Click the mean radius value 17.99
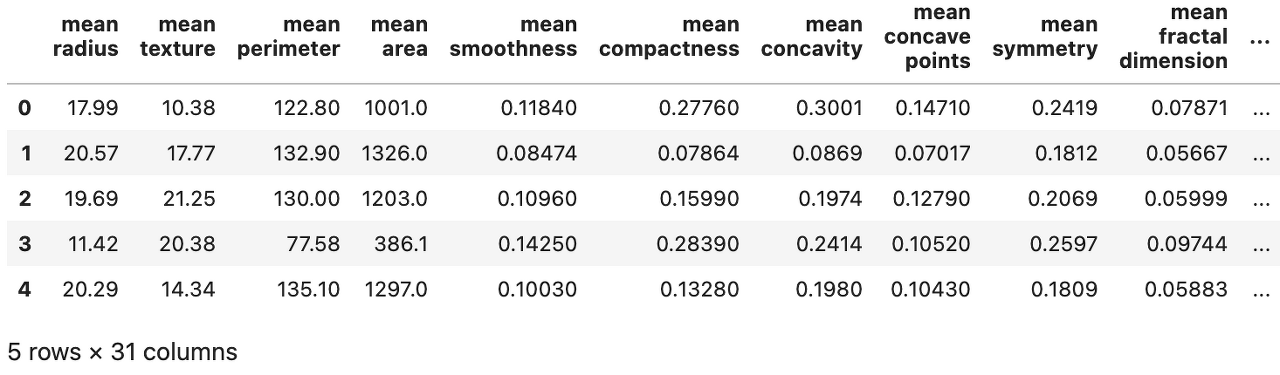 click(x=91, y=107)
